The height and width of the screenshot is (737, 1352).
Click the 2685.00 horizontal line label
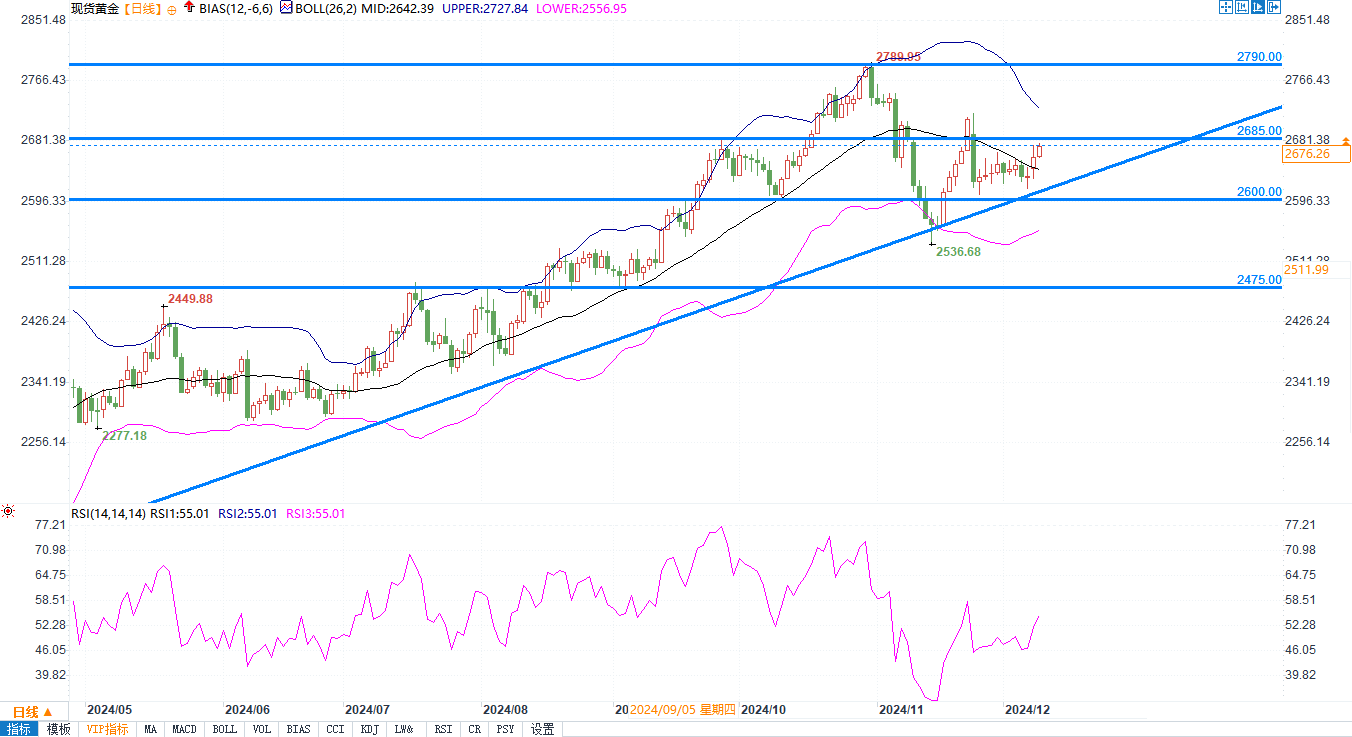[x=1258, y=131]
